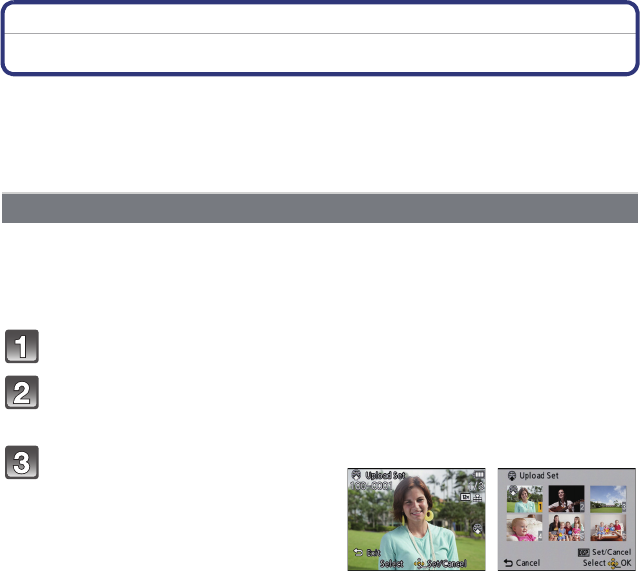Click the step 2 number icon

coord(22,392)
